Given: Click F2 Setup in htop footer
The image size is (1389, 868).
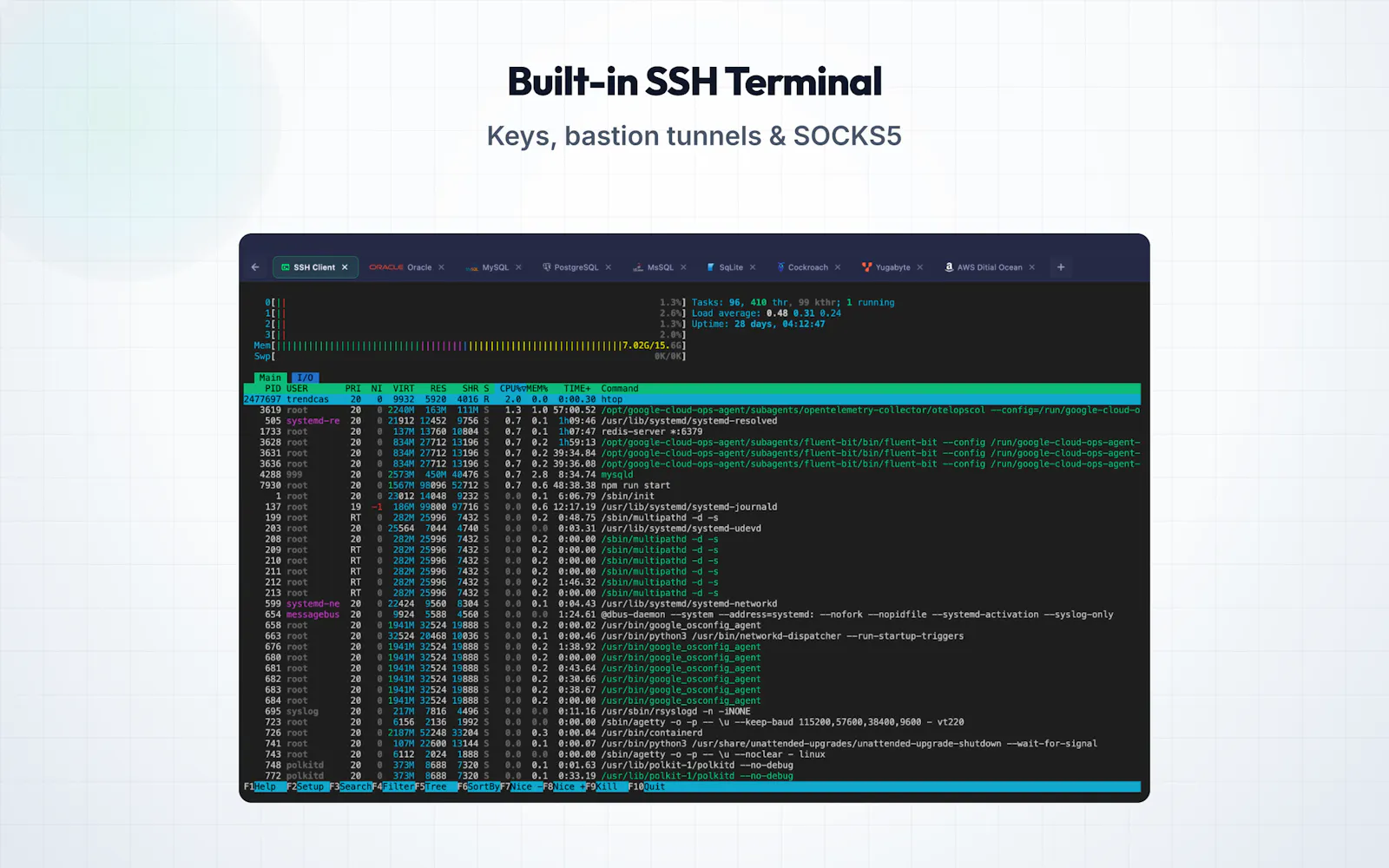Looking at the screenshot, I should (x=306, y=786).
